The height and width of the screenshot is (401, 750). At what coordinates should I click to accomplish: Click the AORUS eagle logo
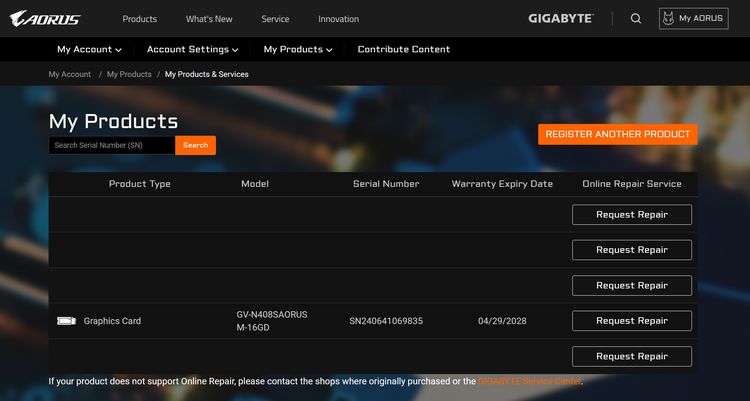click(45, 19)
